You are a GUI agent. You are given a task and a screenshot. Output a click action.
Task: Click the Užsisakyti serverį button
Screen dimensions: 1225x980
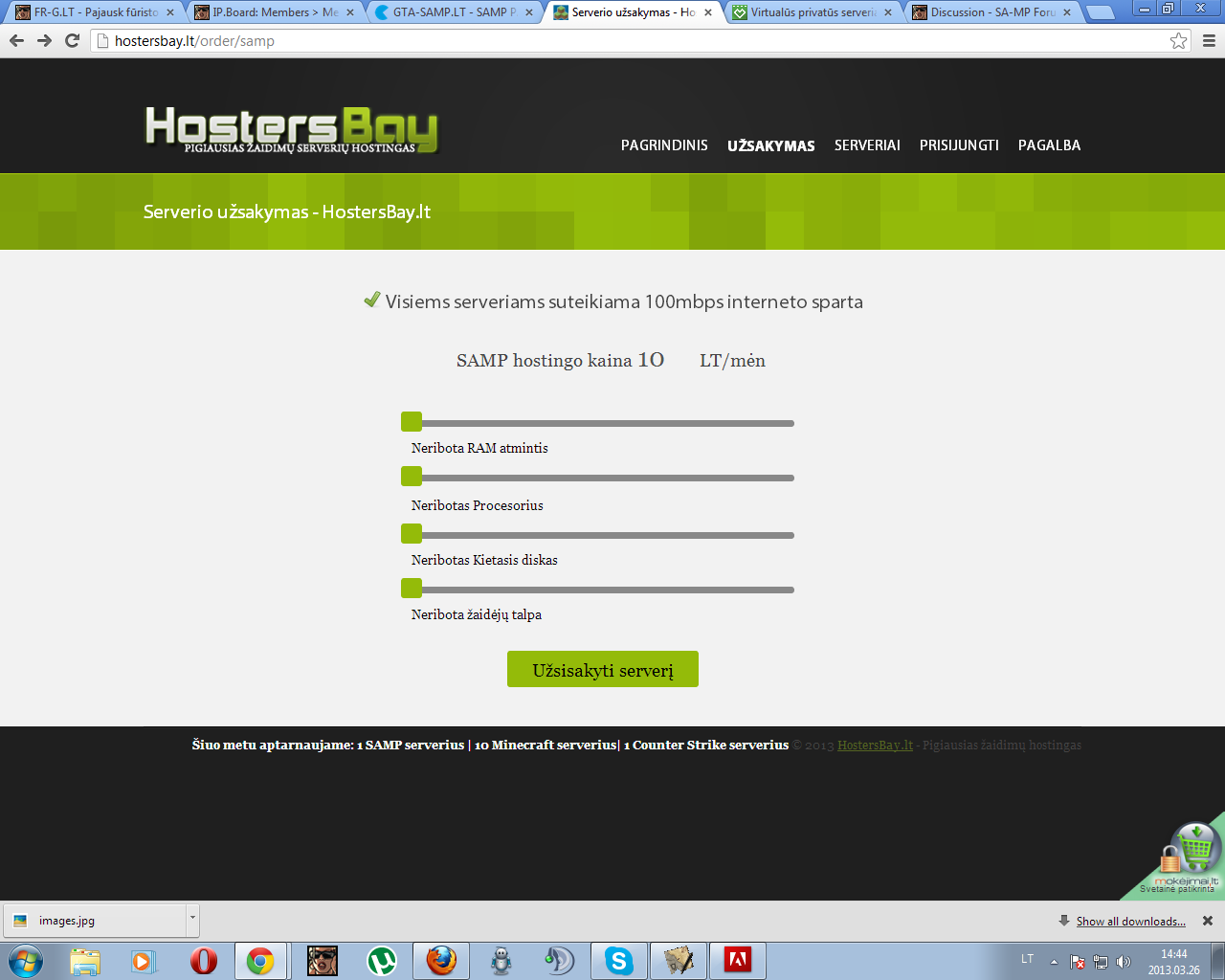[x=603, y=670]
